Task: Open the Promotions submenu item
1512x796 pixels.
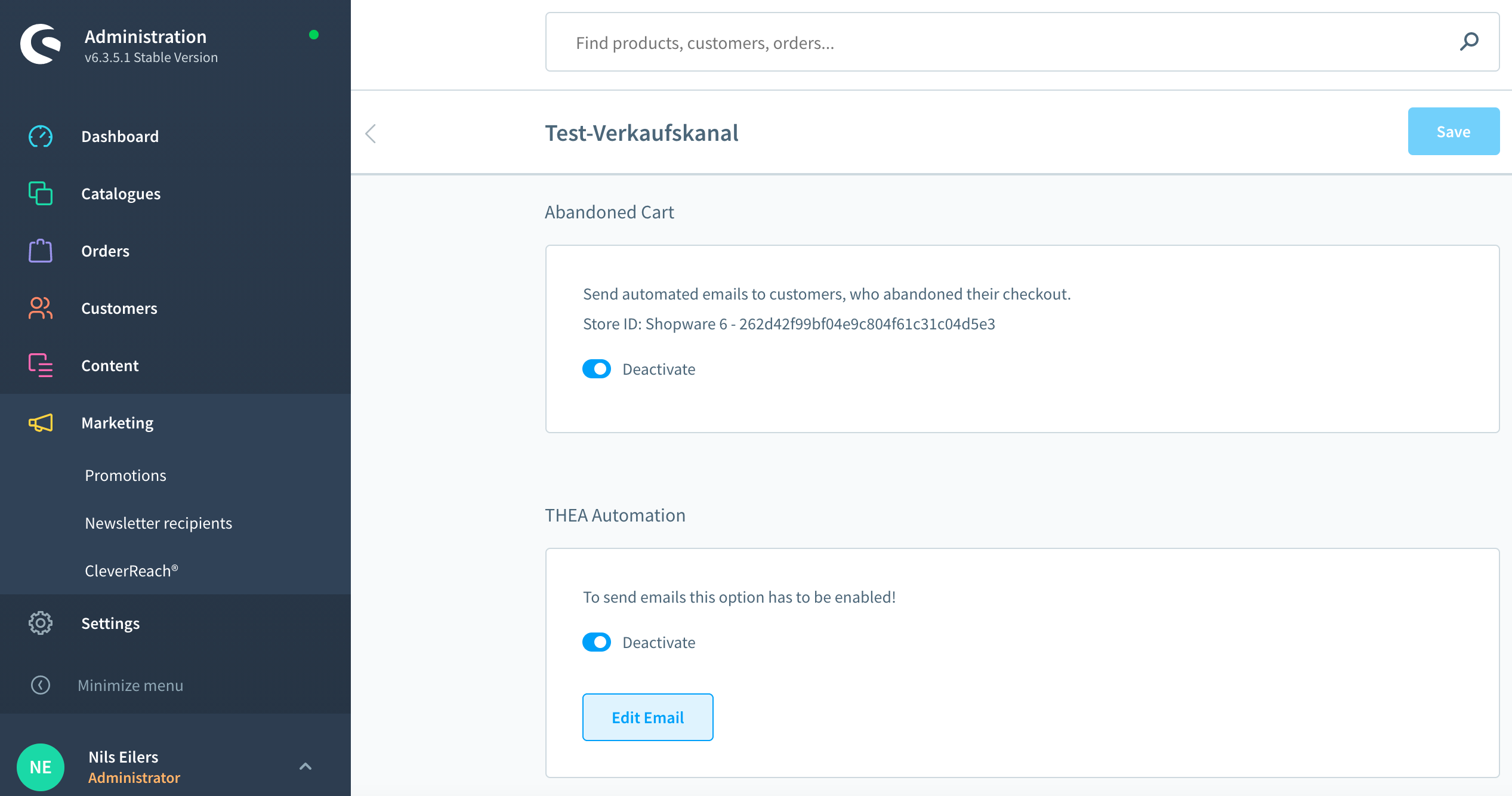Action: click(125, 475)
